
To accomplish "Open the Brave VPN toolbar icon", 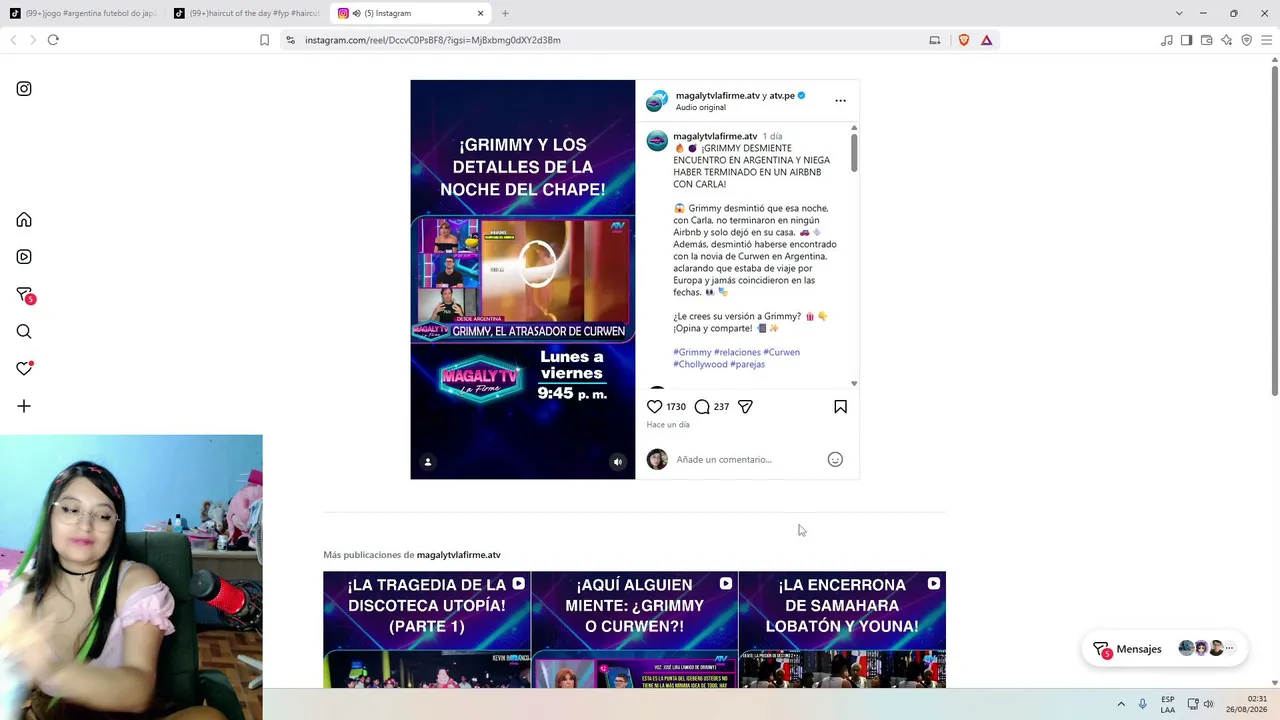I will click(1246, 40).
